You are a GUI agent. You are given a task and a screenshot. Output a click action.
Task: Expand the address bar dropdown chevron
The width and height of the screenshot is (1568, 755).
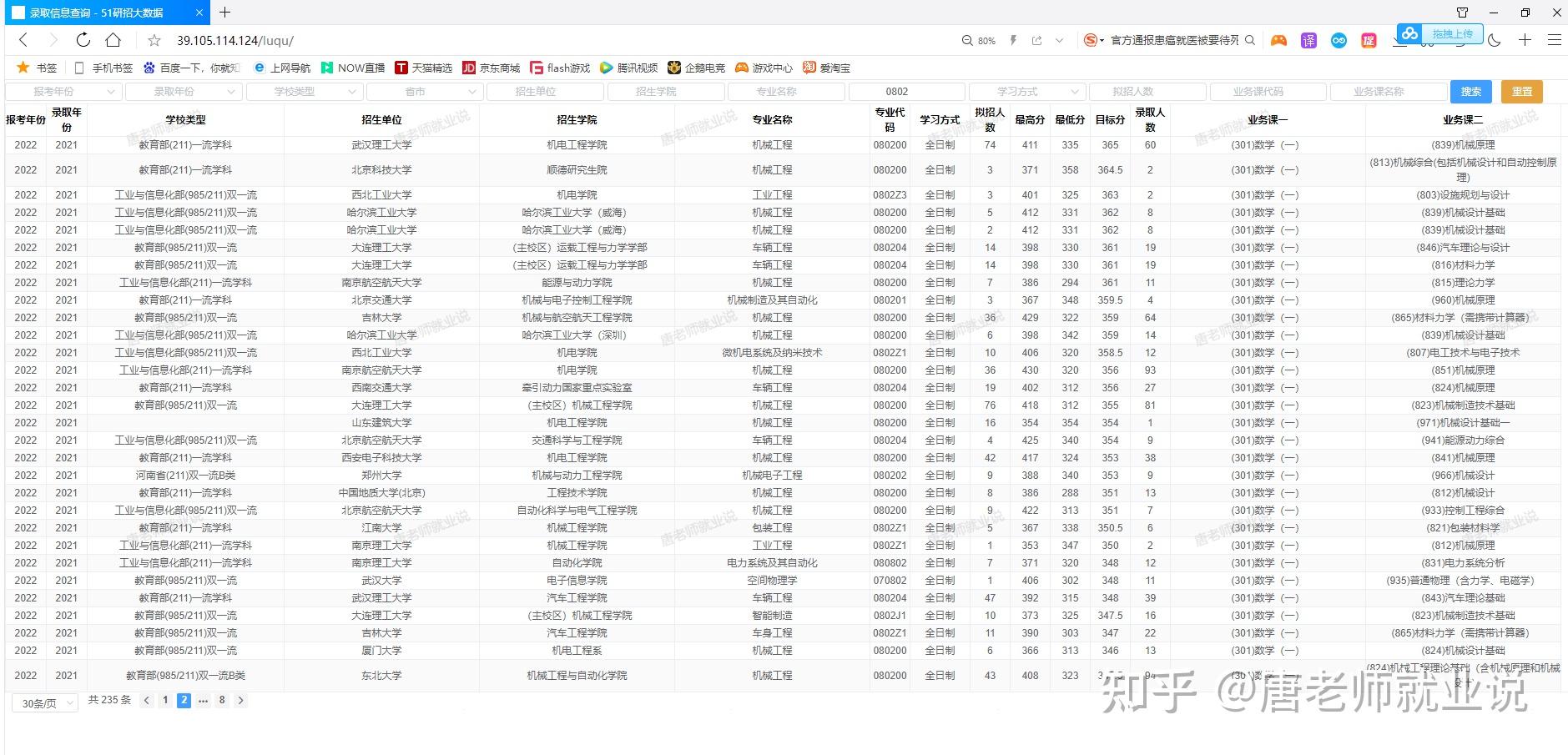[1060, 40]
